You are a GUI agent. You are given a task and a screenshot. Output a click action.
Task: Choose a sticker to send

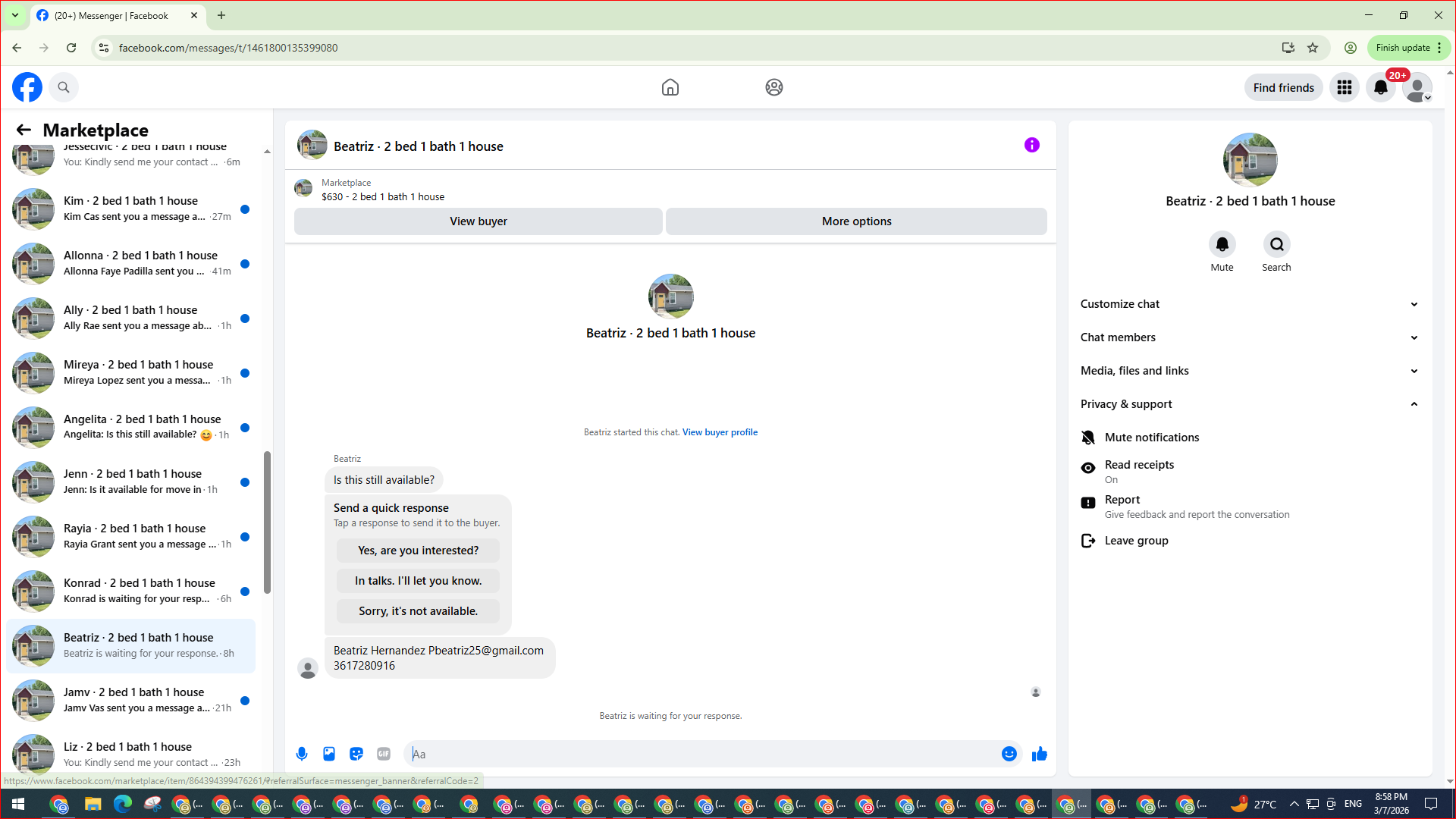[356, 754]
